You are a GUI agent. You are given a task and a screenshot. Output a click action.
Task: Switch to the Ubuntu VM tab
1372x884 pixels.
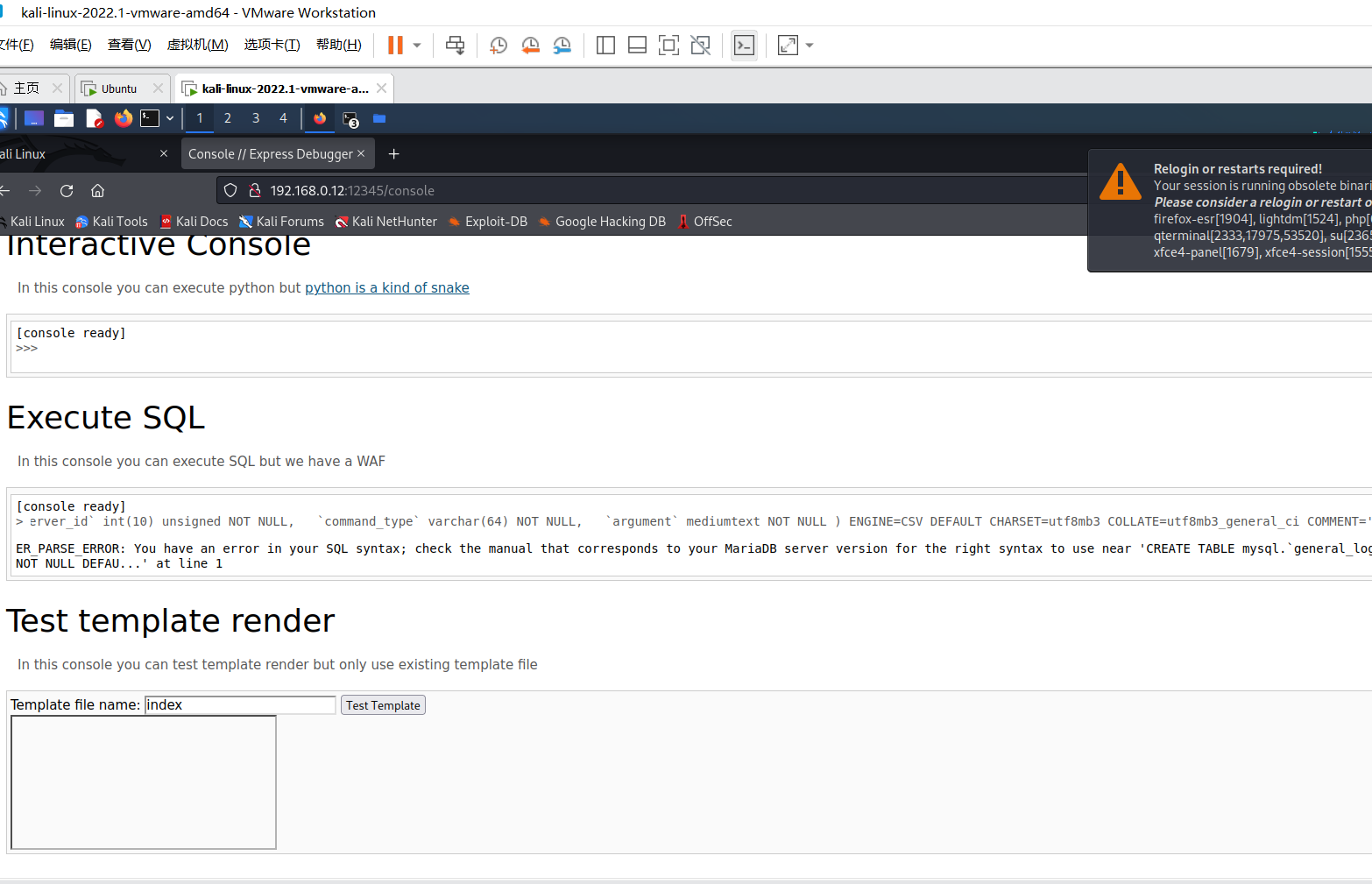coord(118,88)
